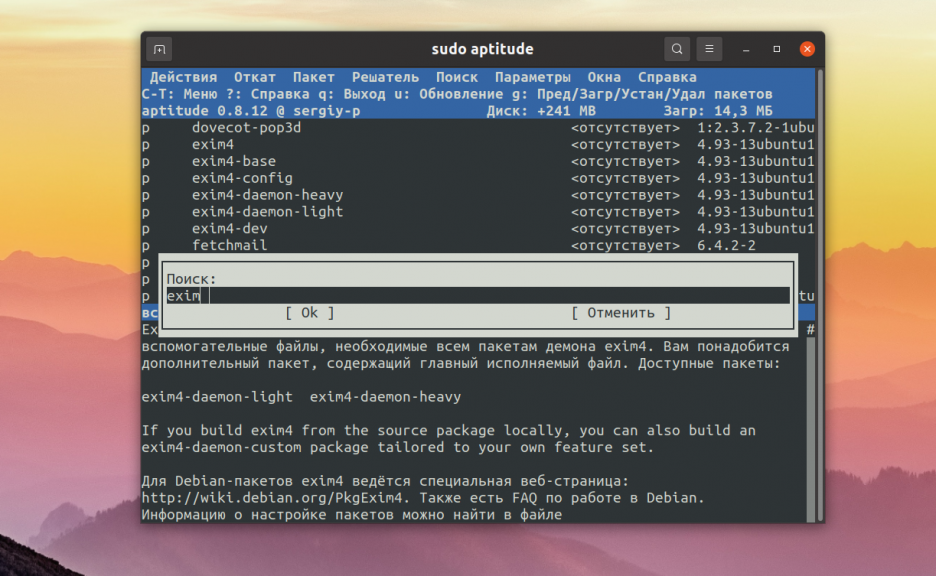
Task: Close the sudo aptitude window
Action: pyautogui.click(x=807, y=49)
